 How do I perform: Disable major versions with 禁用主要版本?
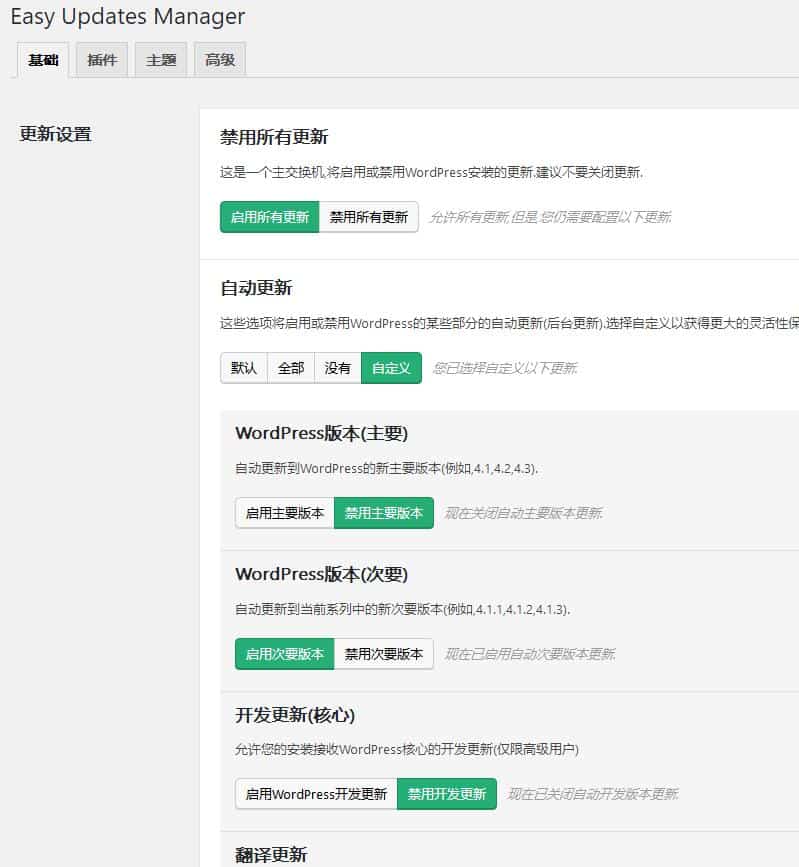click(x=384, y=513)
